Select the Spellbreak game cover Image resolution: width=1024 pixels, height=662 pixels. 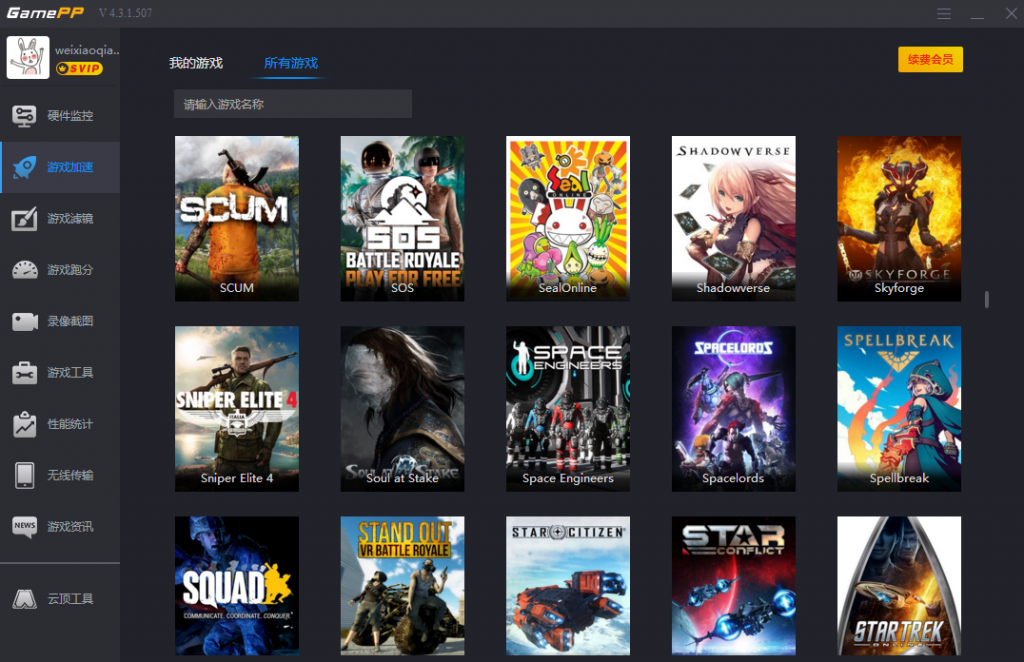[899, 409]
